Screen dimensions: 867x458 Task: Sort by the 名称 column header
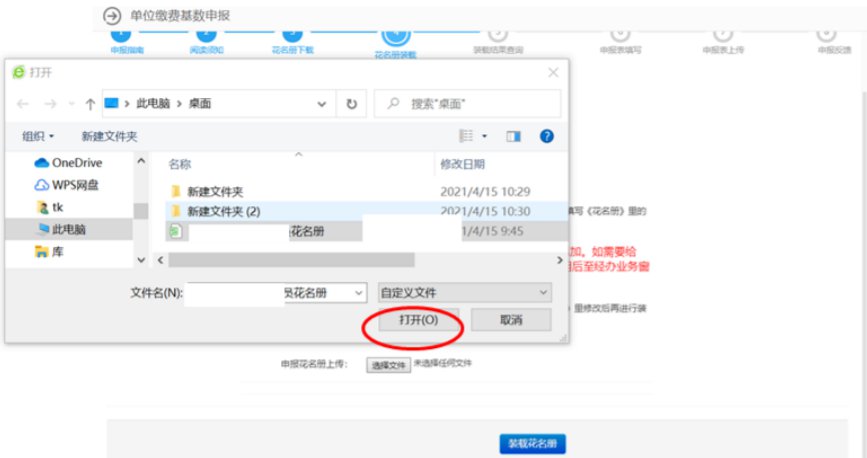pos(180,164)
